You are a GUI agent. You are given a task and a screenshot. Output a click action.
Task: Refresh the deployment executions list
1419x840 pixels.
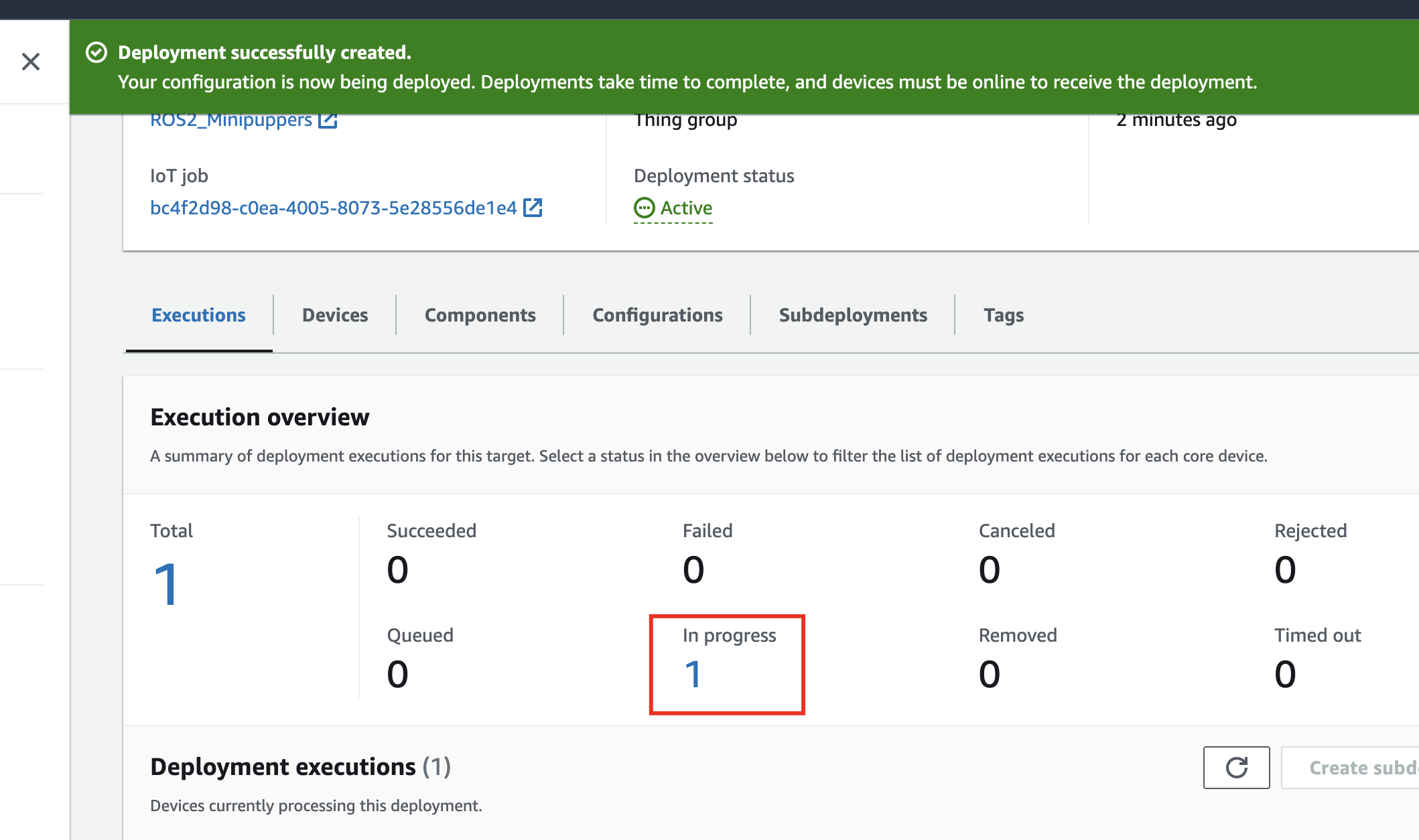[x=1236, y=768]
